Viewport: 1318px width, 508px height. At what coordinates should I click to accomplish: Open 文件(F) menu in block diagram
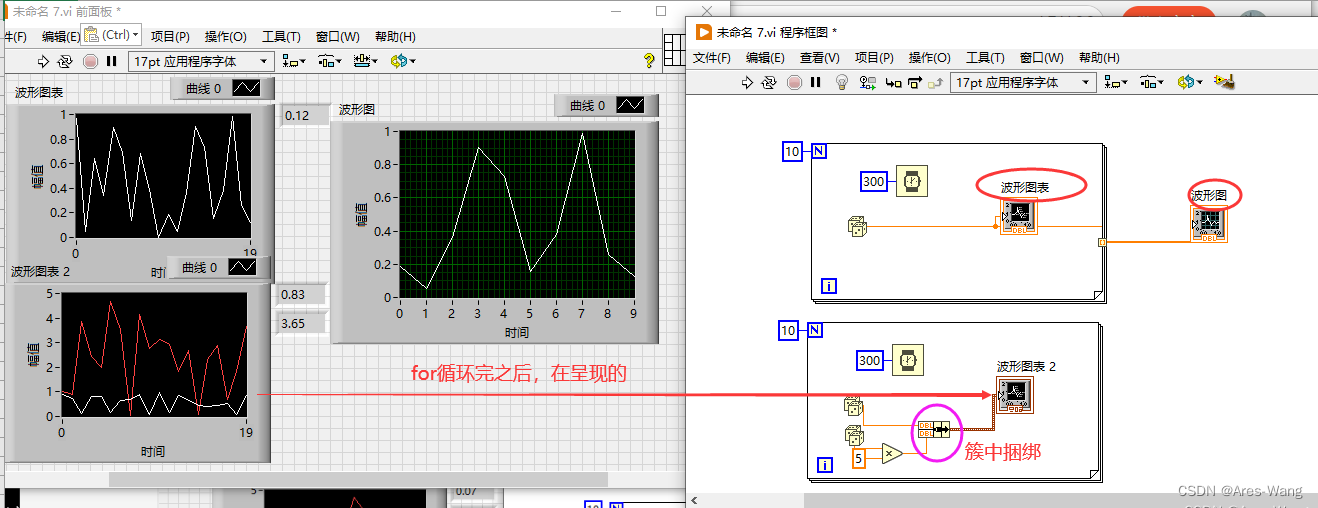[x=713, y=58]
